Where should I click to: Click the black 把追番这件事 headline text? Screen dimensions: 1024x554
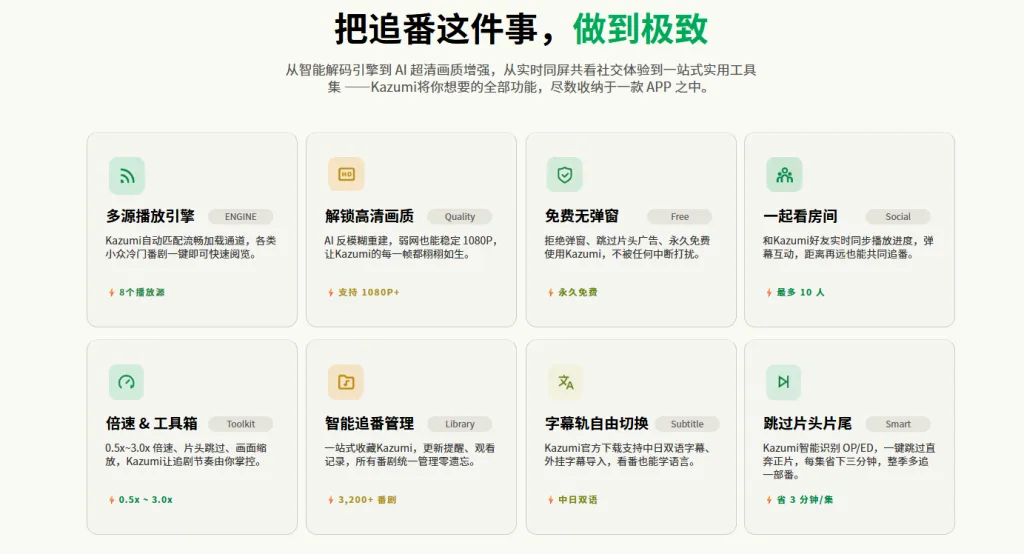(436, 29)
